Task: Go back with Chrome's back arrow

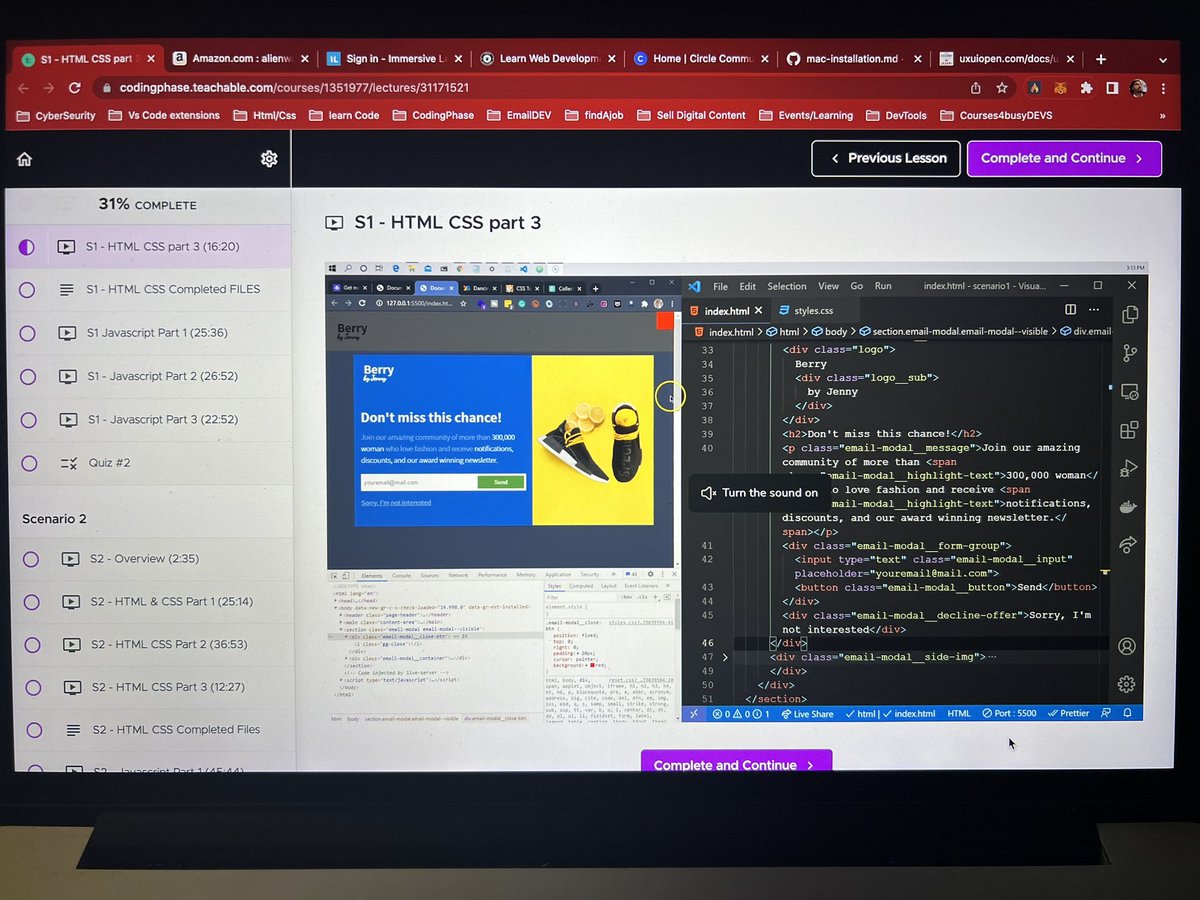Action: tap(23, 87)
